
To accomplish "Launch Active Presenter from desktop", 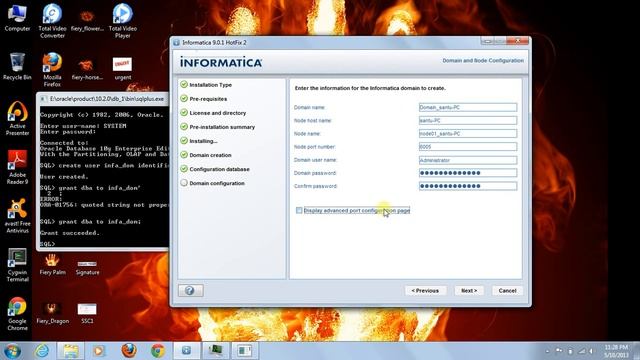I will (x=17, y=118).
